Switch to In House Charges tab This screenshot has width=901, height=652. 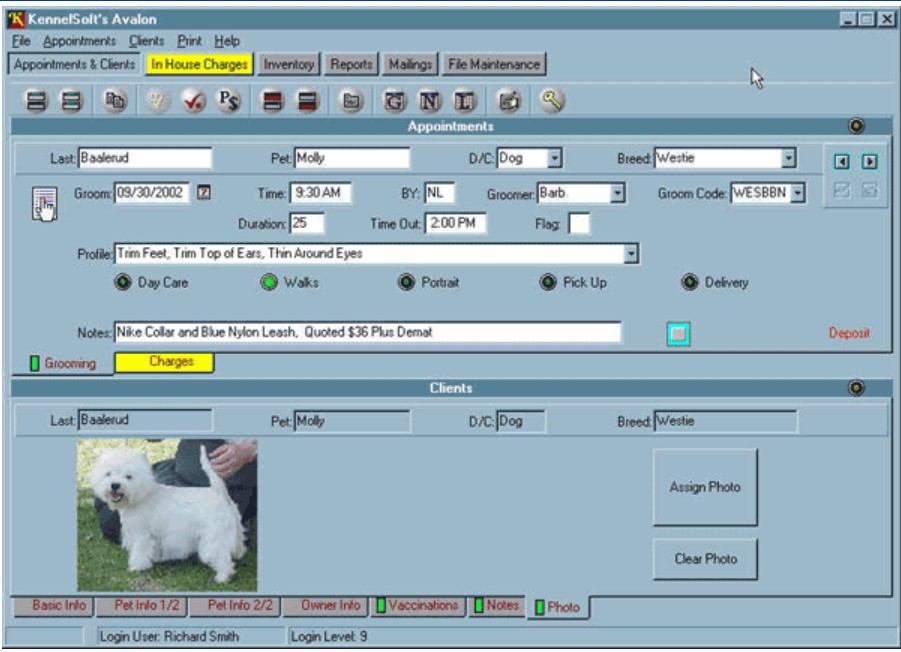click(x=199, y=64)
